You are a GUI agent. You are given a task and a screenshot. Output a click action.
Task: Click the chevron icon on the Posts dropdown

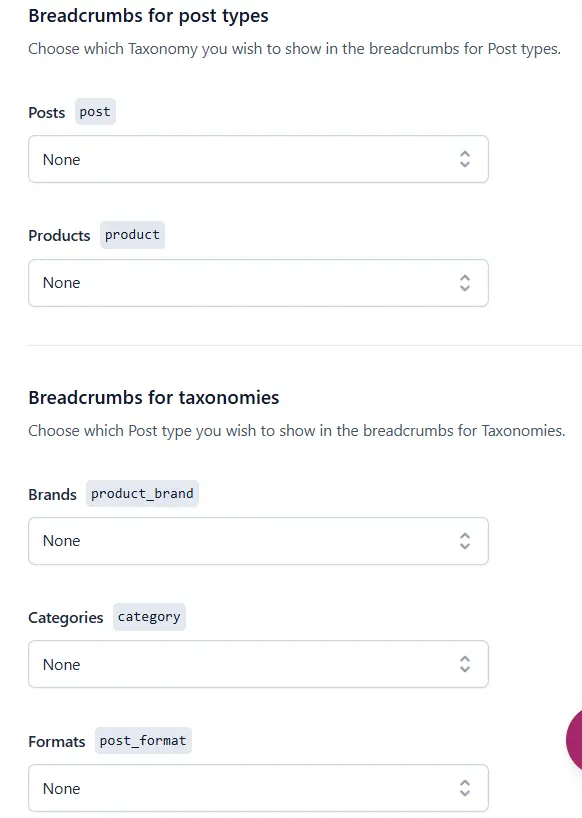coord(465,159)
